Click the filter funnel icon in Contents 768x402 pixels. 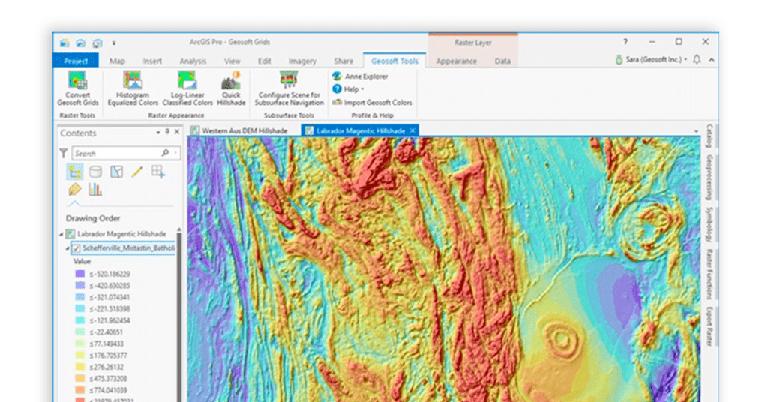pyautogui.click(x=64, y=153)
